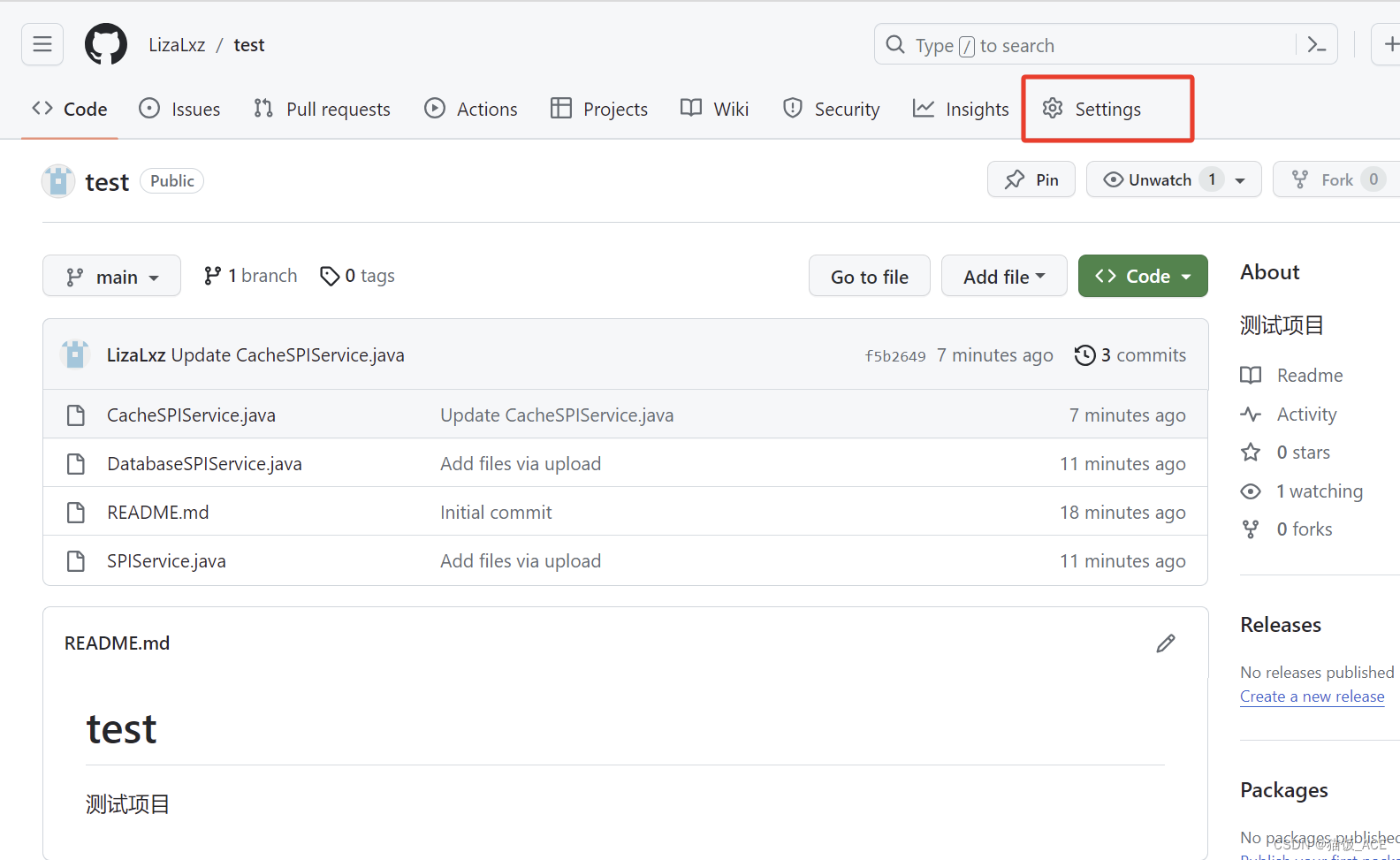Open the 3 commits history link
Screen dimensions: 1400x860
tap(1130, 354)
